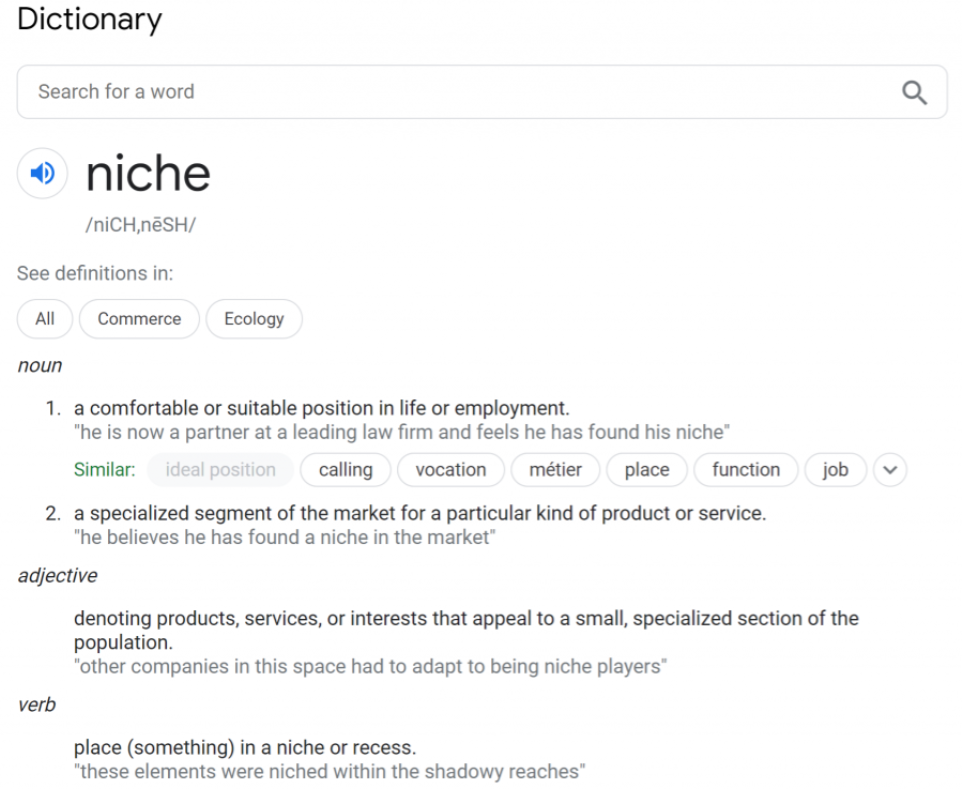Click the magnifying glass search icon
The image size is (962, 789).
tap(914, 93)
